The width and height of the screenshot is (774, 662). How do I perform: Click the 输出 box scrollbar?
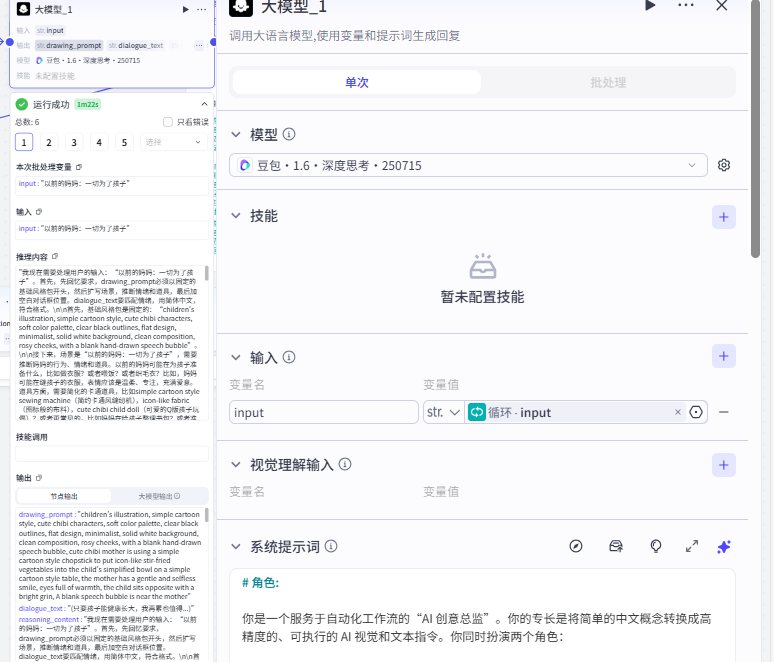[206, 515]
